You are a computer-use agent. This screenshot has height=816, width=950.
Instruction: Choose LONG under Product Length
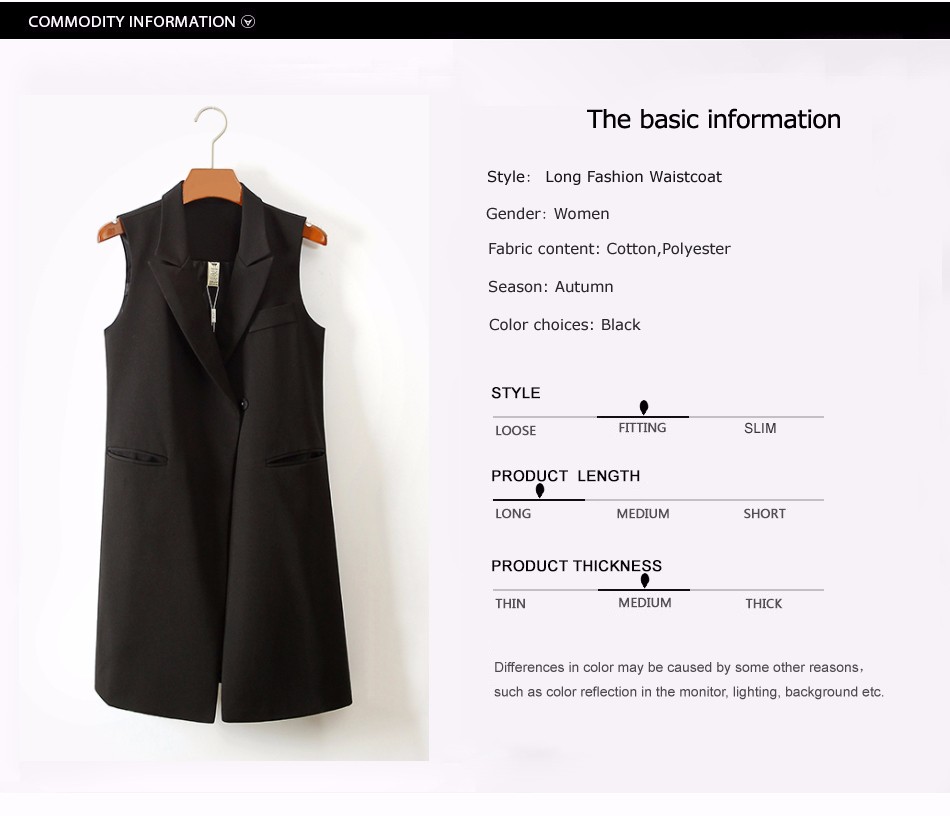(513, 514)
